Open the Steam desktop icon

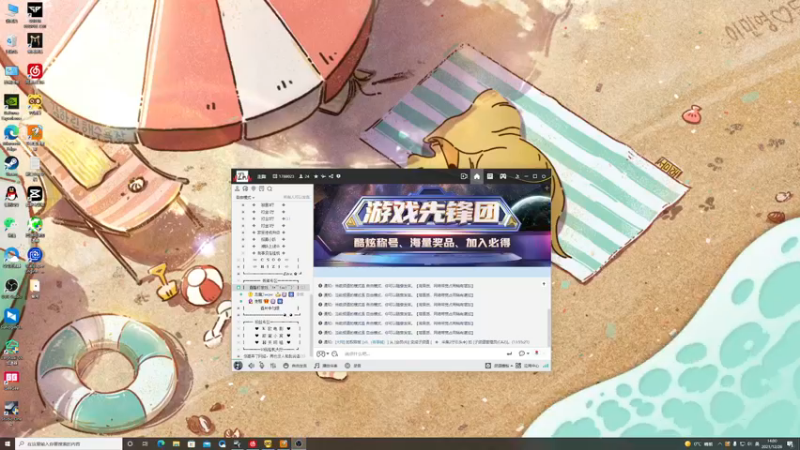click(11, 165)
